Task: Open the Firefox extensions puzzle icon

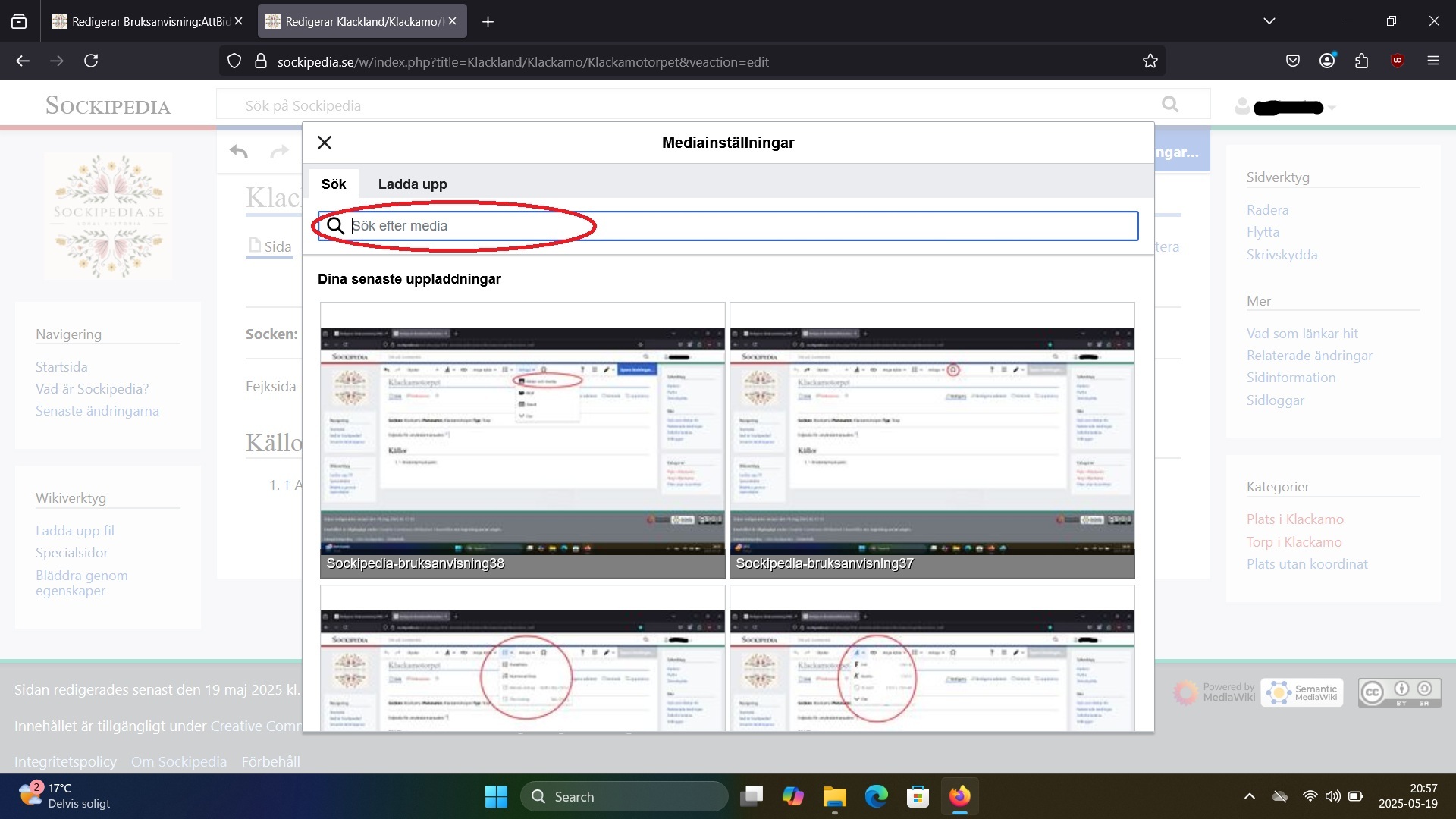Action: click(1361, 61)
